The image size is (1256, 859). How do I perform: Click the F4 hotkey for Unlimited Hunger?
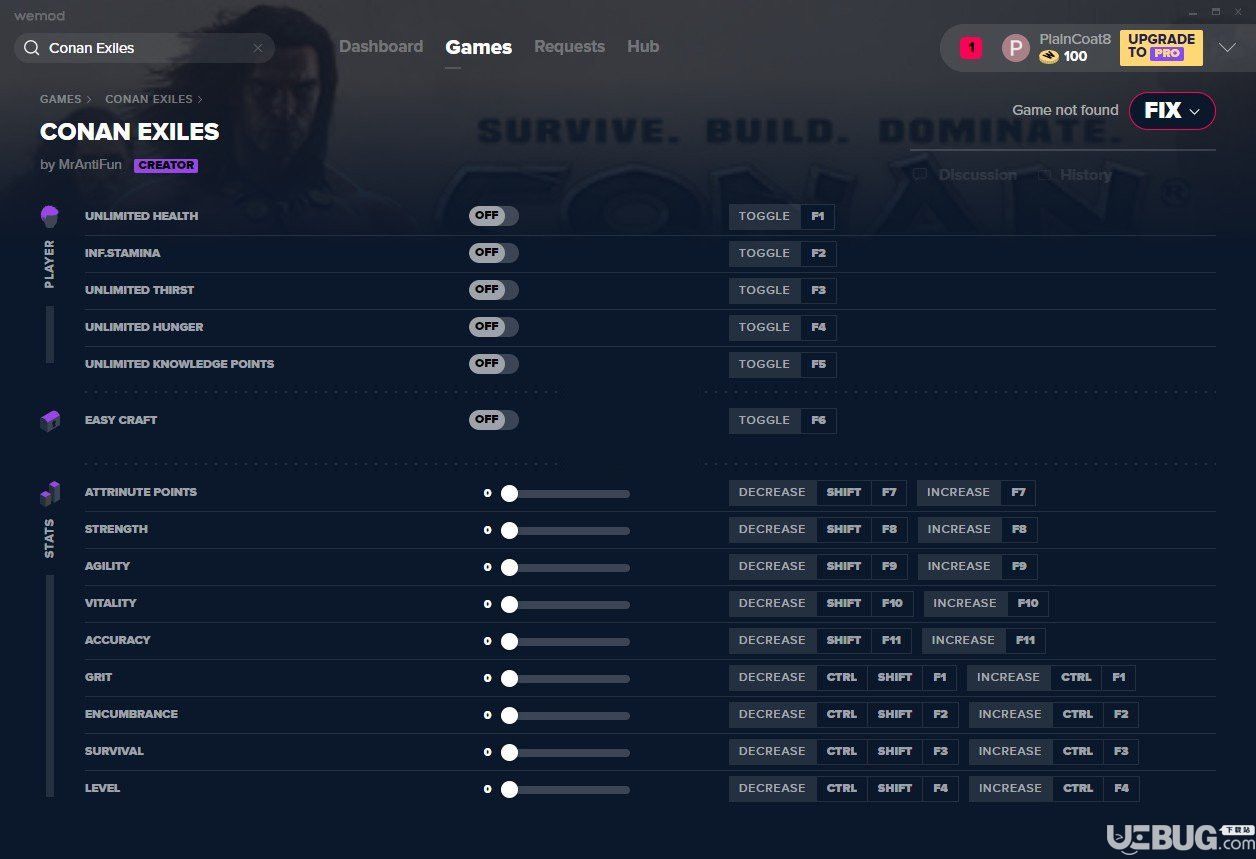(818, 327)
